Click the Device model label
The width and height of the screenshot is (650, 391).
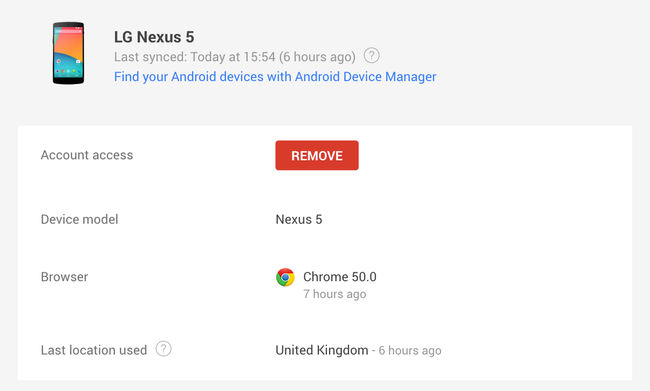point(79,219)
